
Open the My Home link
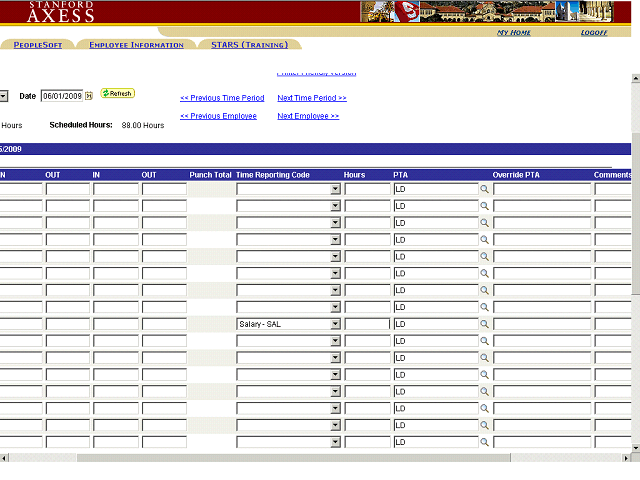click(514, 33)
